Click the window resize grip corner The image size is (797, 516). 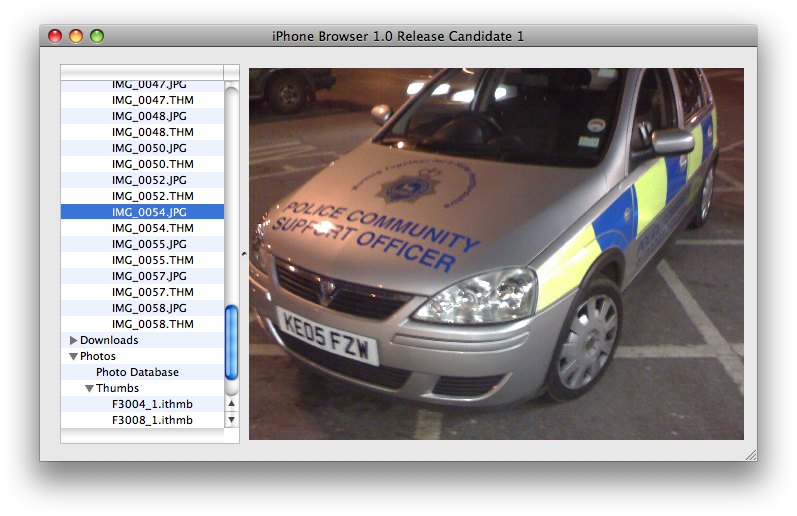tap(750, 454)
